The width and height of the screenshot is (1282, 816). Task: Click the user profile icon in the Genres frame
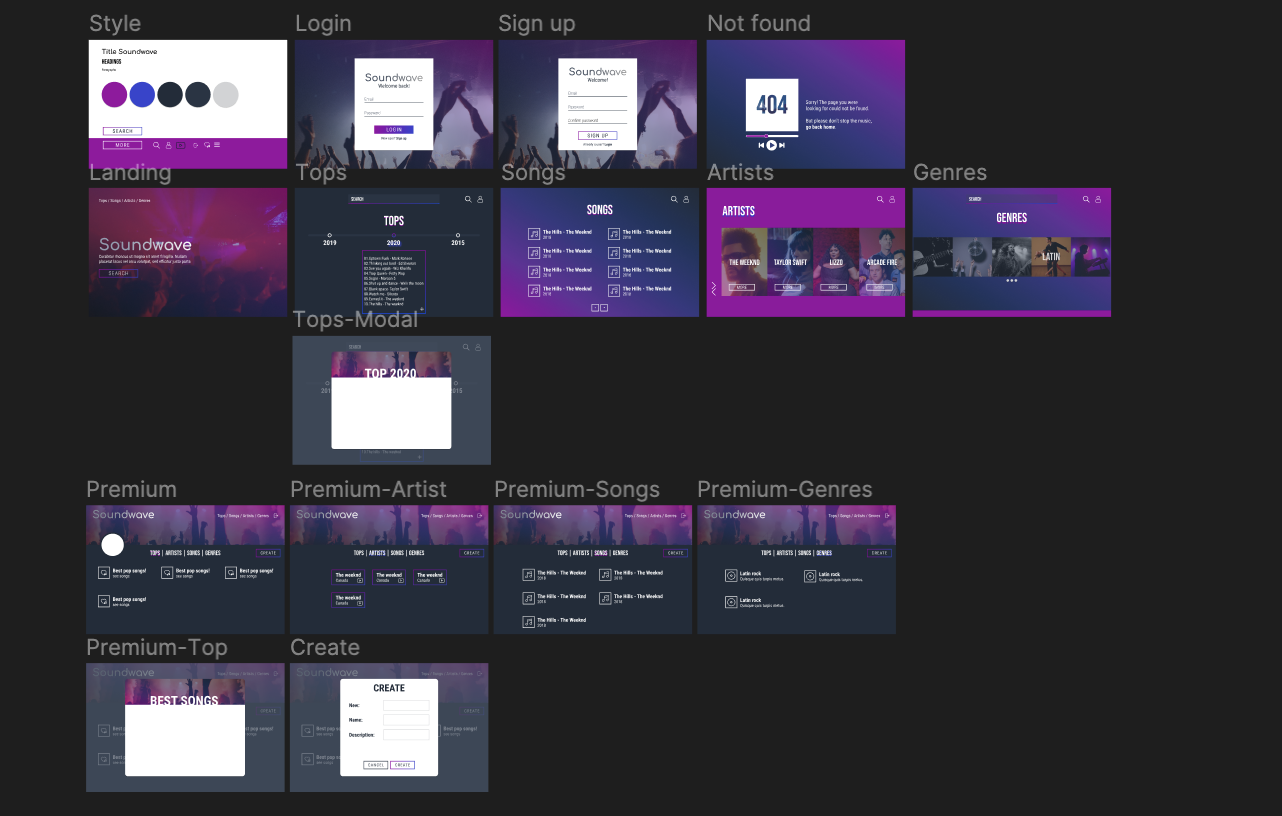point(1098,200)
